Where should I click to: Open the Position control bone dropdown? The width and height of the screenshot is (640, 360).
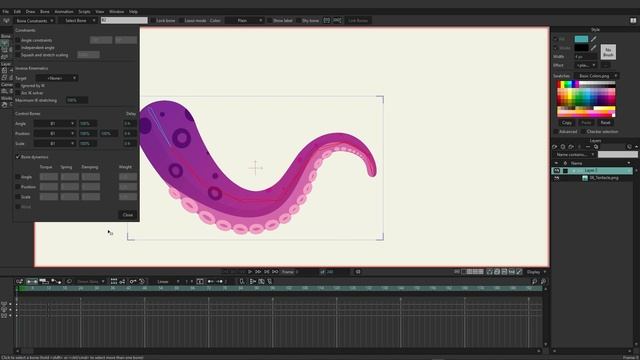pyautogui.click(x=54, y=133)
